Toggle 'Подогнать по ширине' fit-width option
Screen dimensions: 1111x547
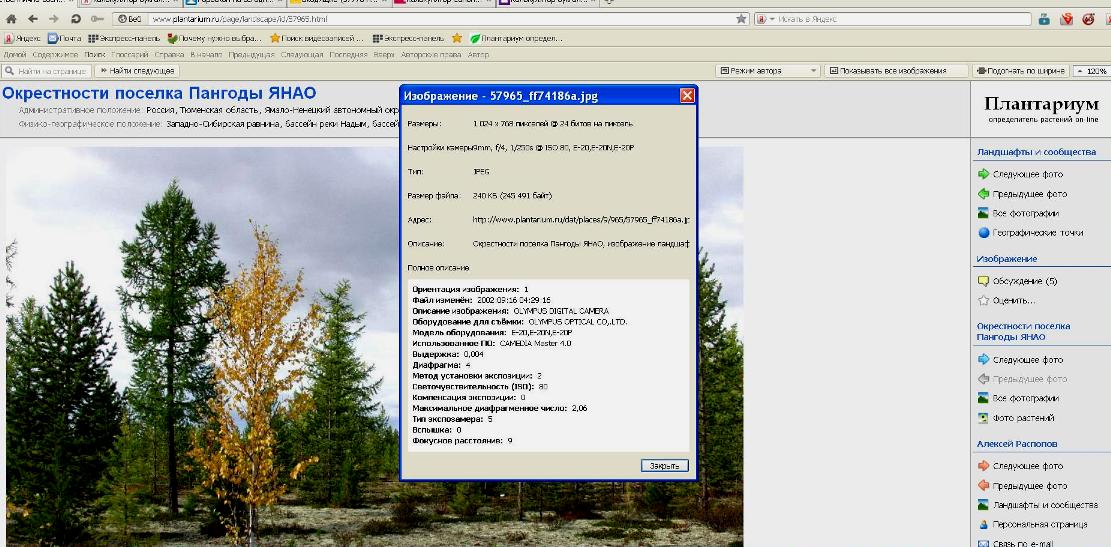[1018, 71]
